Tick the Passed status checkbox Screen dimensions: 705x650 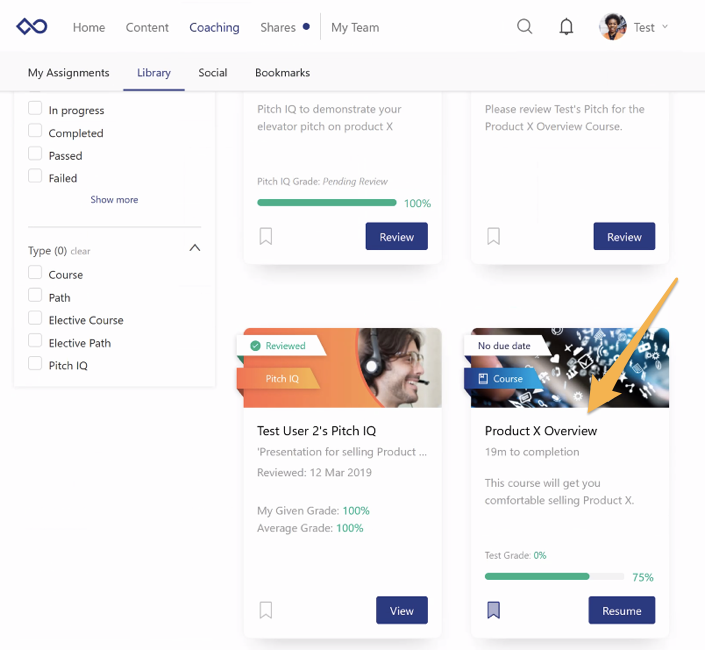(x=35, y=153)
